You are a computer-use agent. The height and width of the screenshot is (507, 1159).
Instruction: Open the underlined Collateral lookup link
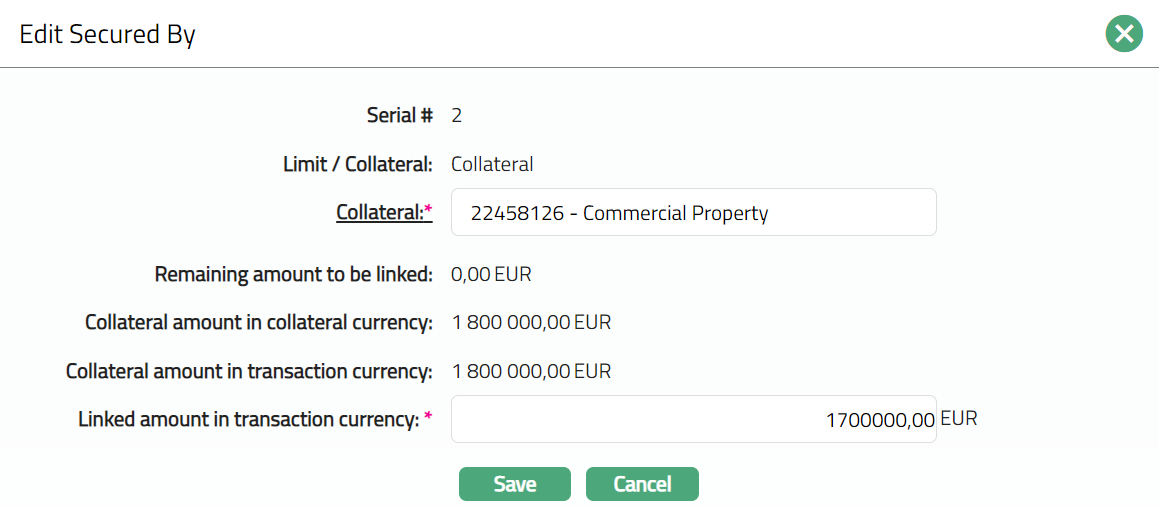tap(380, 212)
